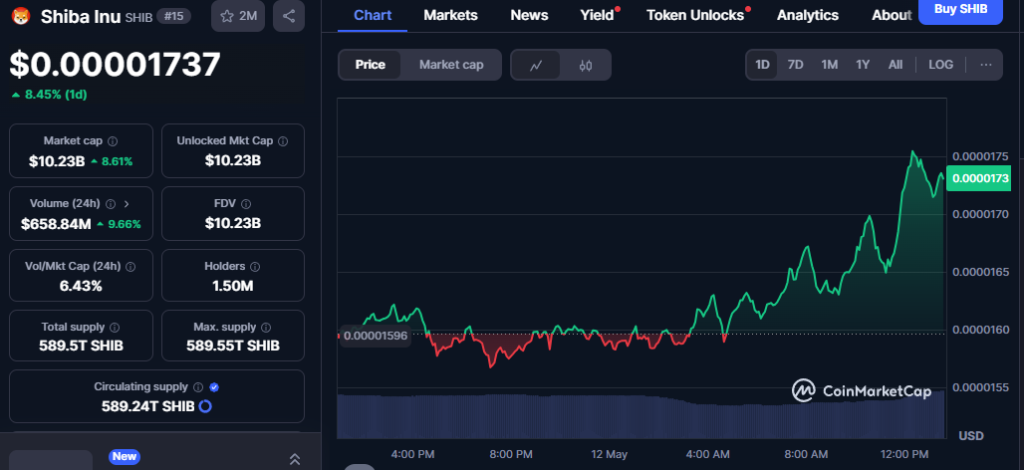The image size is (1024, 470).
Task: Open the Chart tab
Action: 372,15
